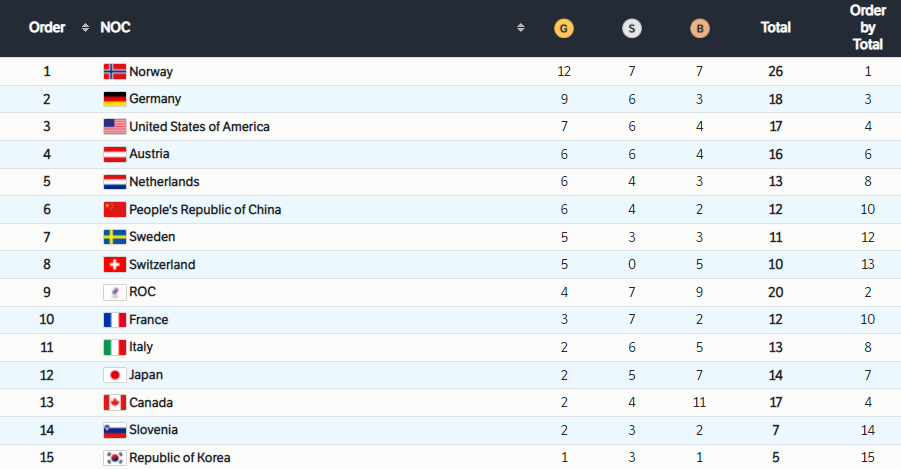Click the Order by Total header
Screen dimensions: 901x469
(868, 28)
